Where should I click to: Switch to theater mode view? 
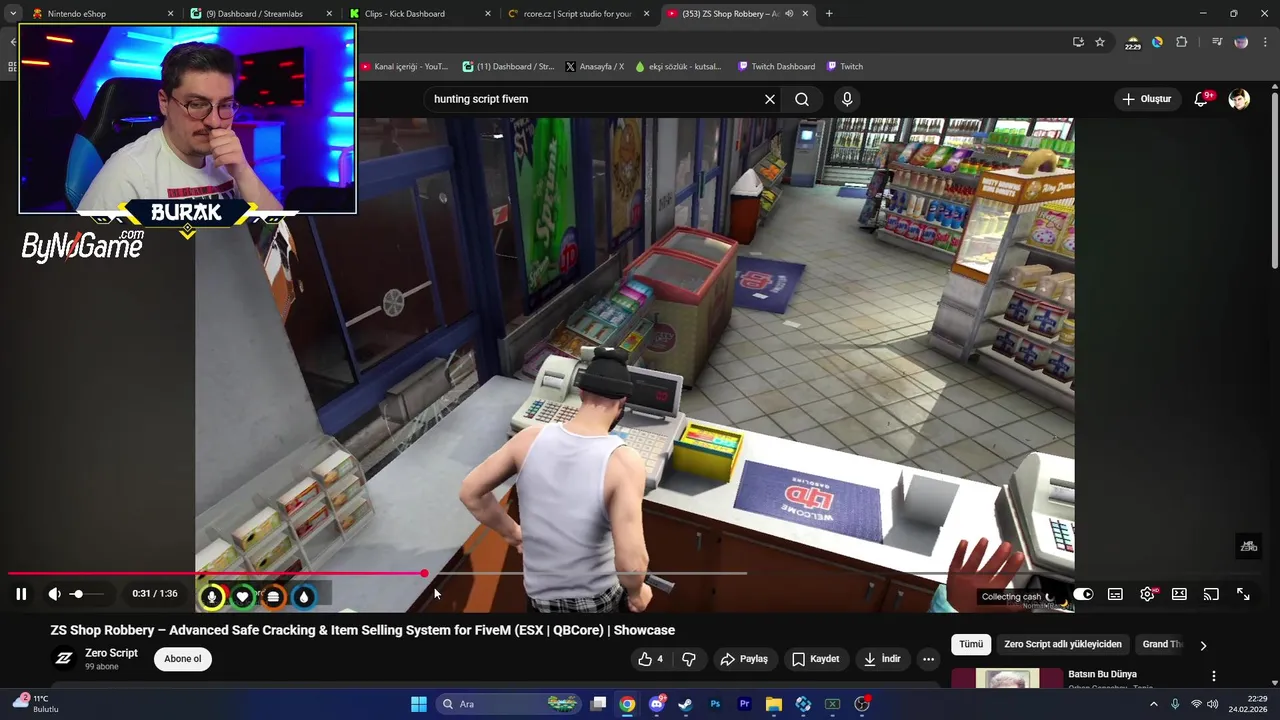point(1179,594)
